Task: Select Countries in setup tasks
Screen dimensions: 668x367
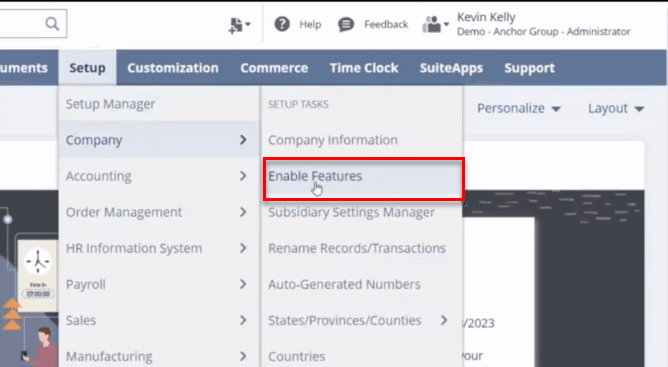Action: coord(297,356)
